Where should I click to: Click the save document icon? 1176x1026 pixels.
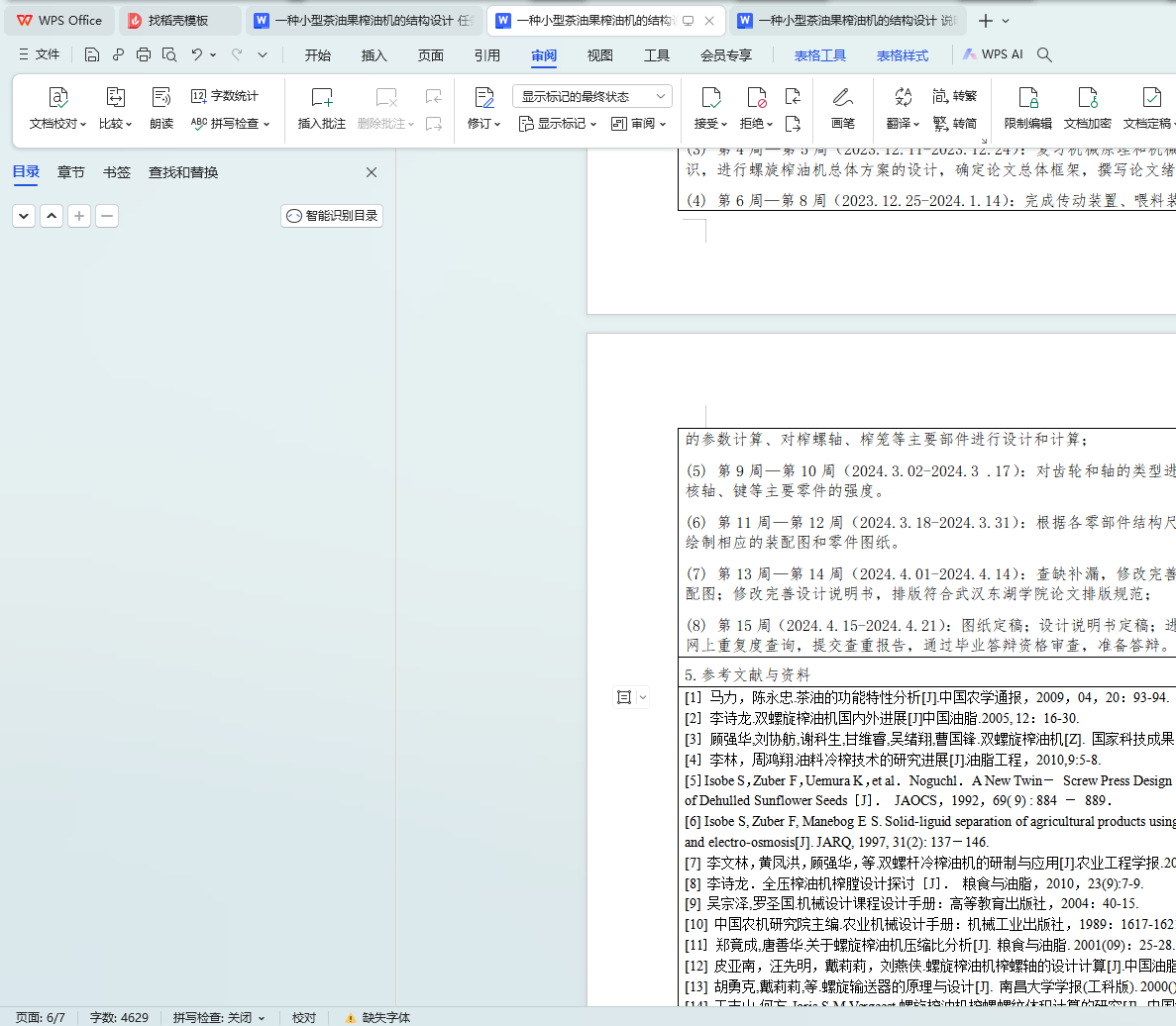pos(91,54)
